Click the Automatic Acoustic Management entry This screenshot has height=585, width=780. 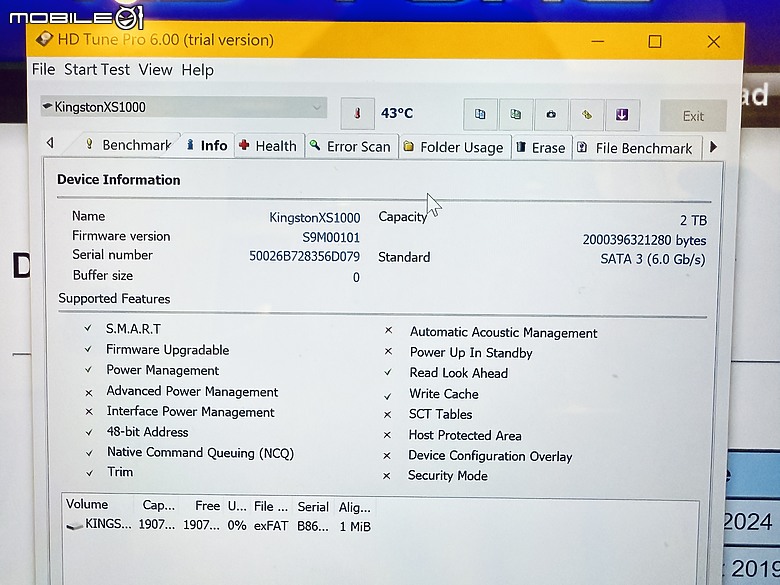[503, 332]
